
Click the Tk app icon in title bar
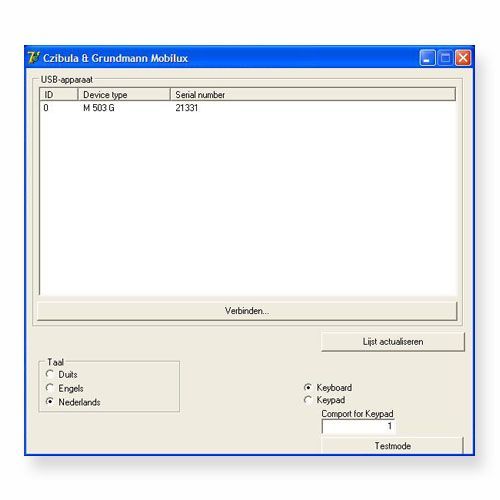[x=34, y=58]
